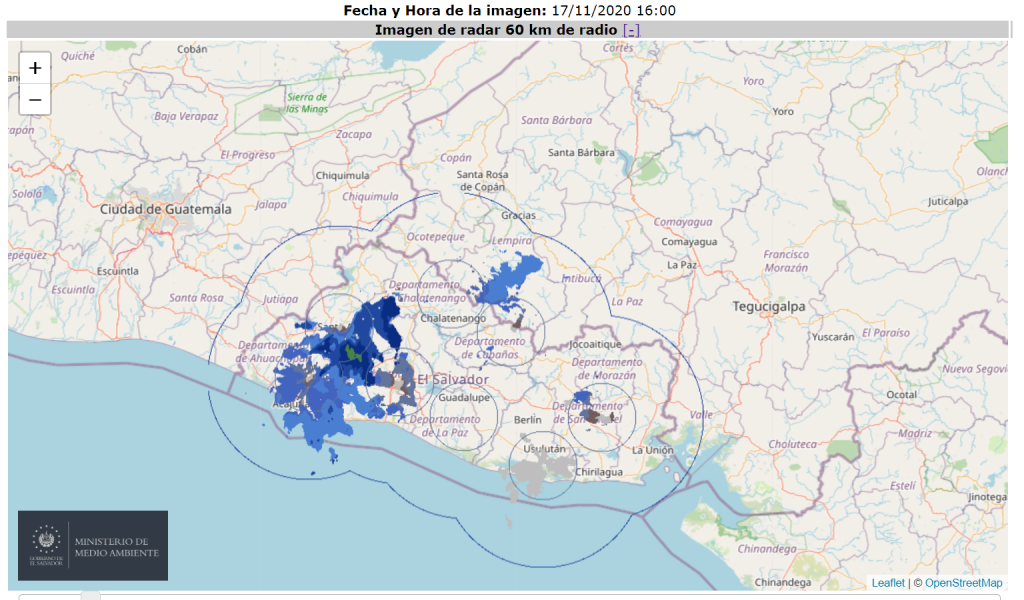Image resolution: width=1024 pixels, height=600 pixels.
Task: Click the time slider handle below the map
Action: coord(91,596)
